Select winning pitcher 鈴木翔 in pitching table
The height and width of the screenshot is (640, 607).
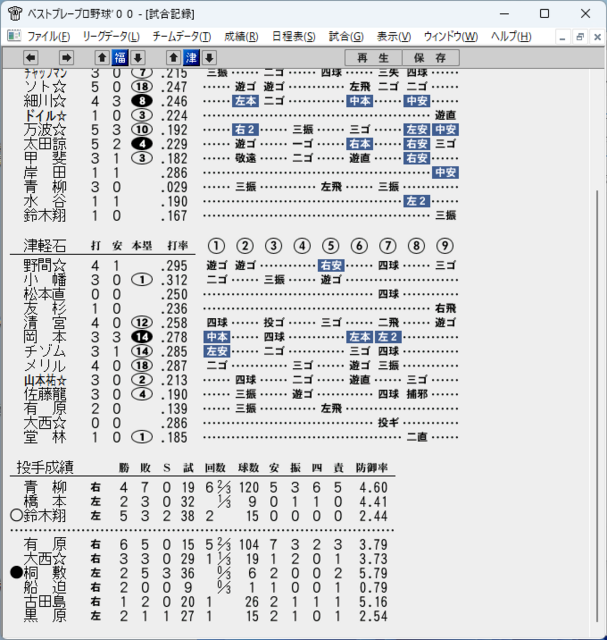click(x=44, y=516)
